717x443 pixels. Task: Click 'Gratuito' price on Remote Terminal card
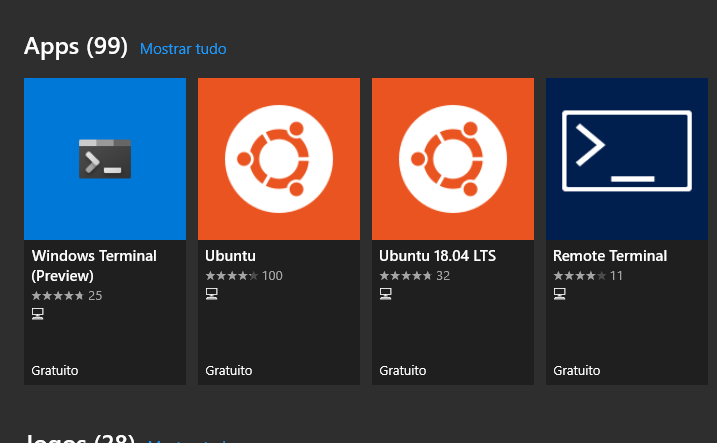click(x=577, y=370)
